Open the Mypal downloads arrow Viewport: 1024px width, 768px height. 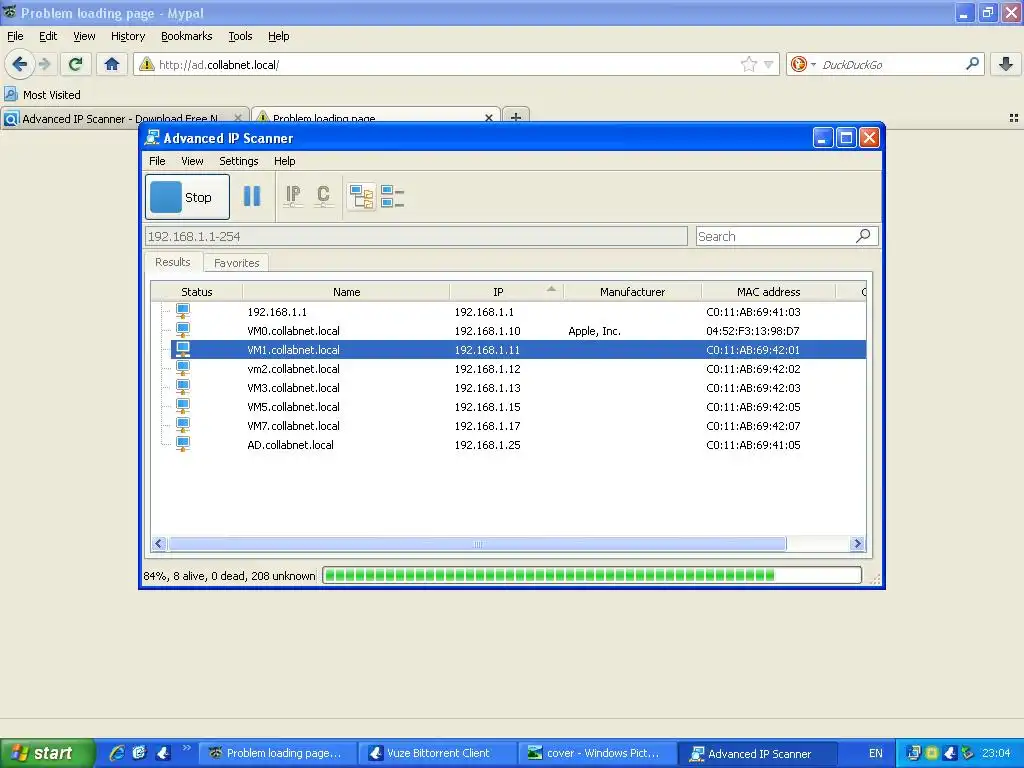[1006, 64]
